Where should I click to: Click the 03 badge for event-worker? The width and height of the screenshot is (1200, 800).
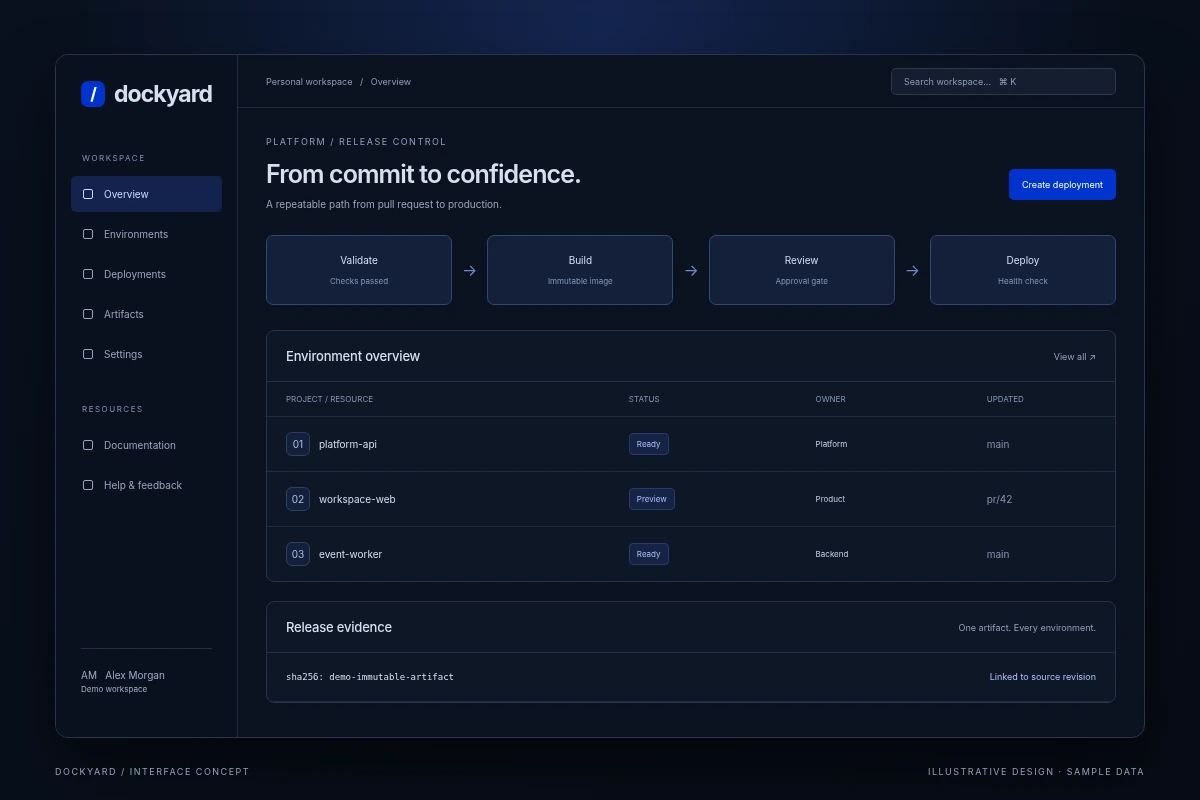click(298, 554)
